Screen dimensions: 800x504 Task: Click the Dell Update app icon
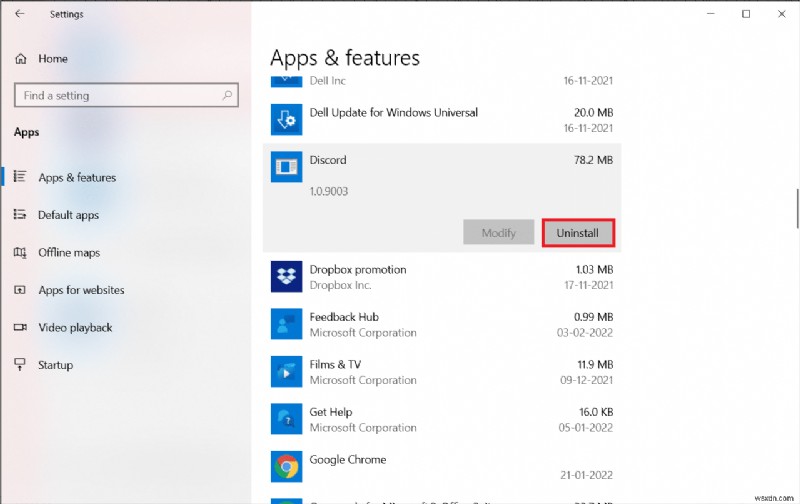[286, 119]
